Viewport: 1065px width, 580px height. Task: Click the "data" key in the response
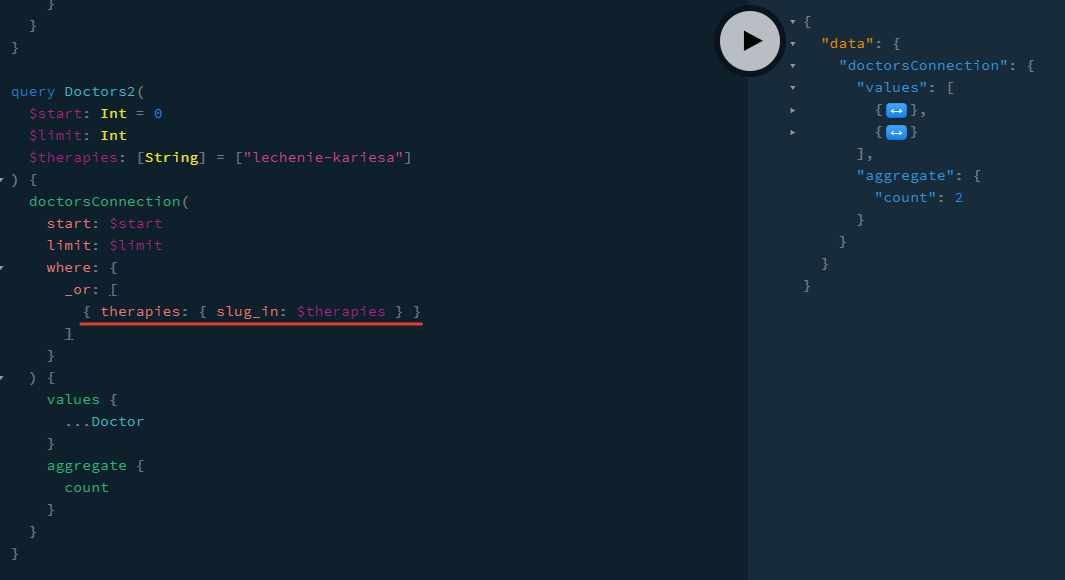click(847, 43)
